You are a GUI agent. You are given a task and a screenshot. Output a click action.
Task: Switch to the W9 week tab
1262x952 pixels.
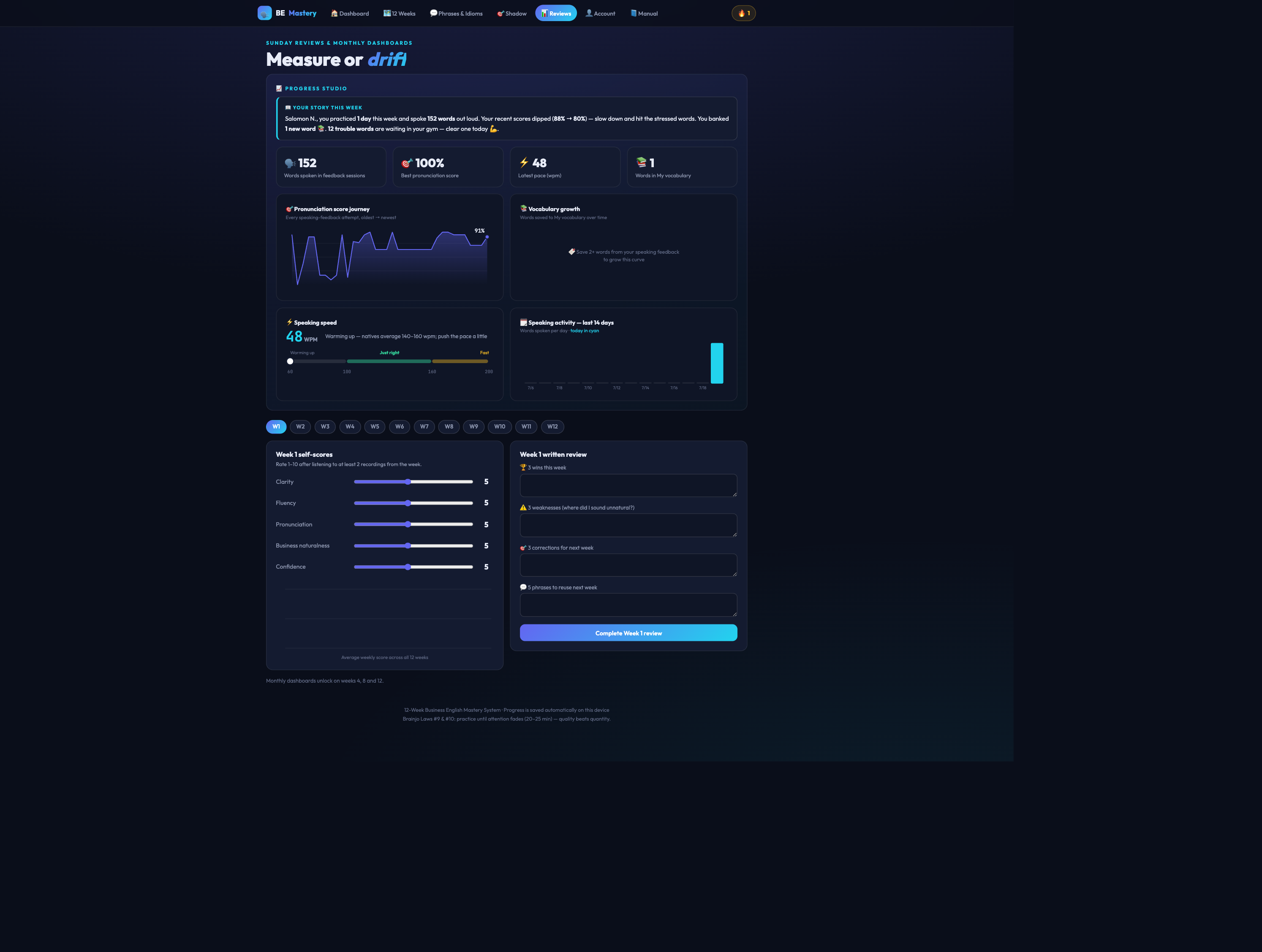click(x=473, y=427)
